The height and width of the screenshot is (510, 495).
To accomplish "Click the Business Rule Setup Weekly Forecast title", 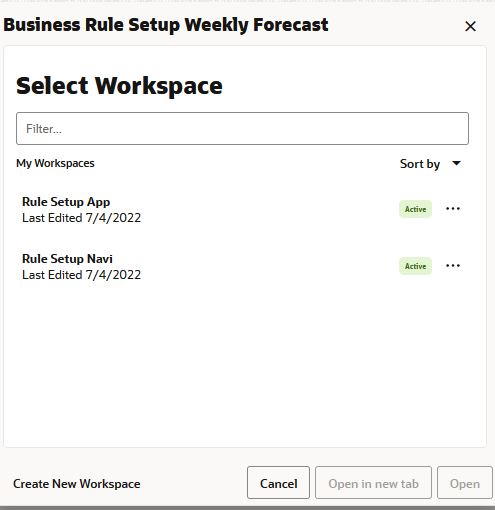I will point(166,25).
